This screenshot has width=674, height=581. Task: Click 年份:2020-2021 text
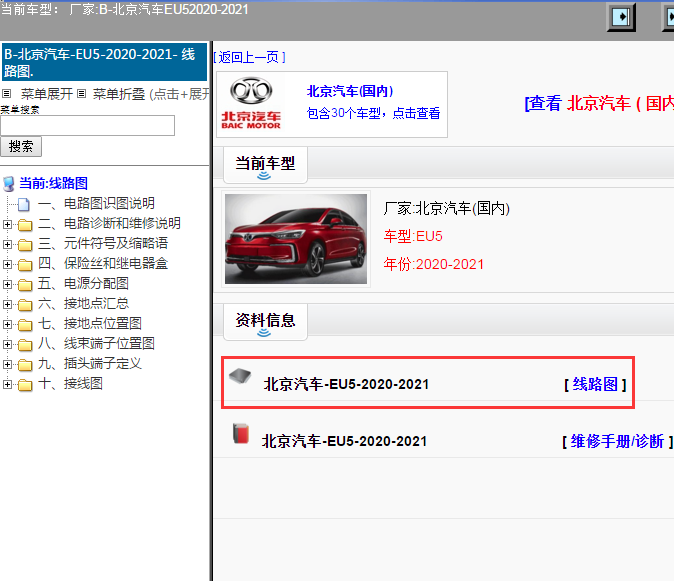[434, 264]
